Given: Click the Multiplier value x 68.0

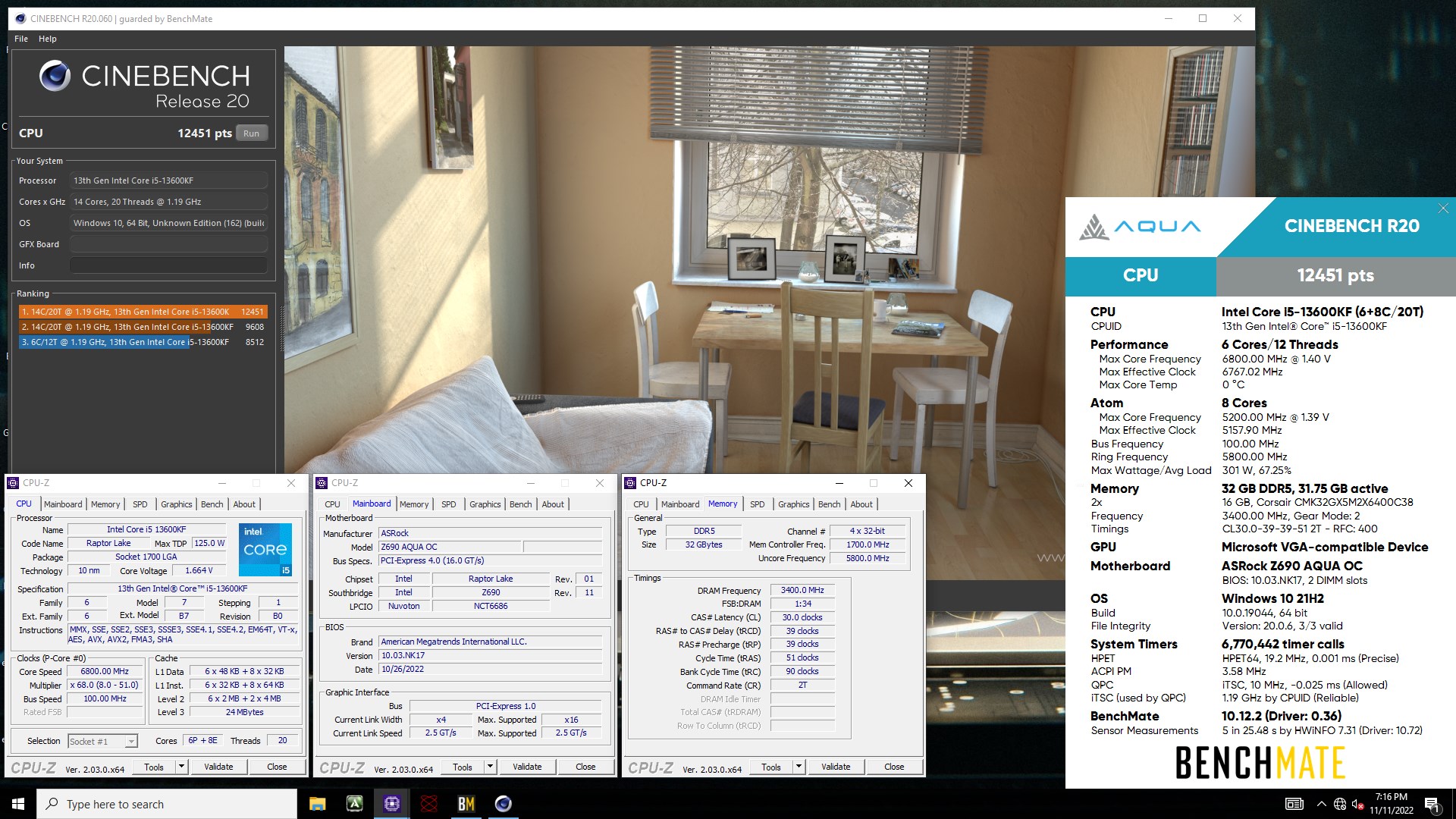Looking at the screenshot, I should [x=105, y=686].
